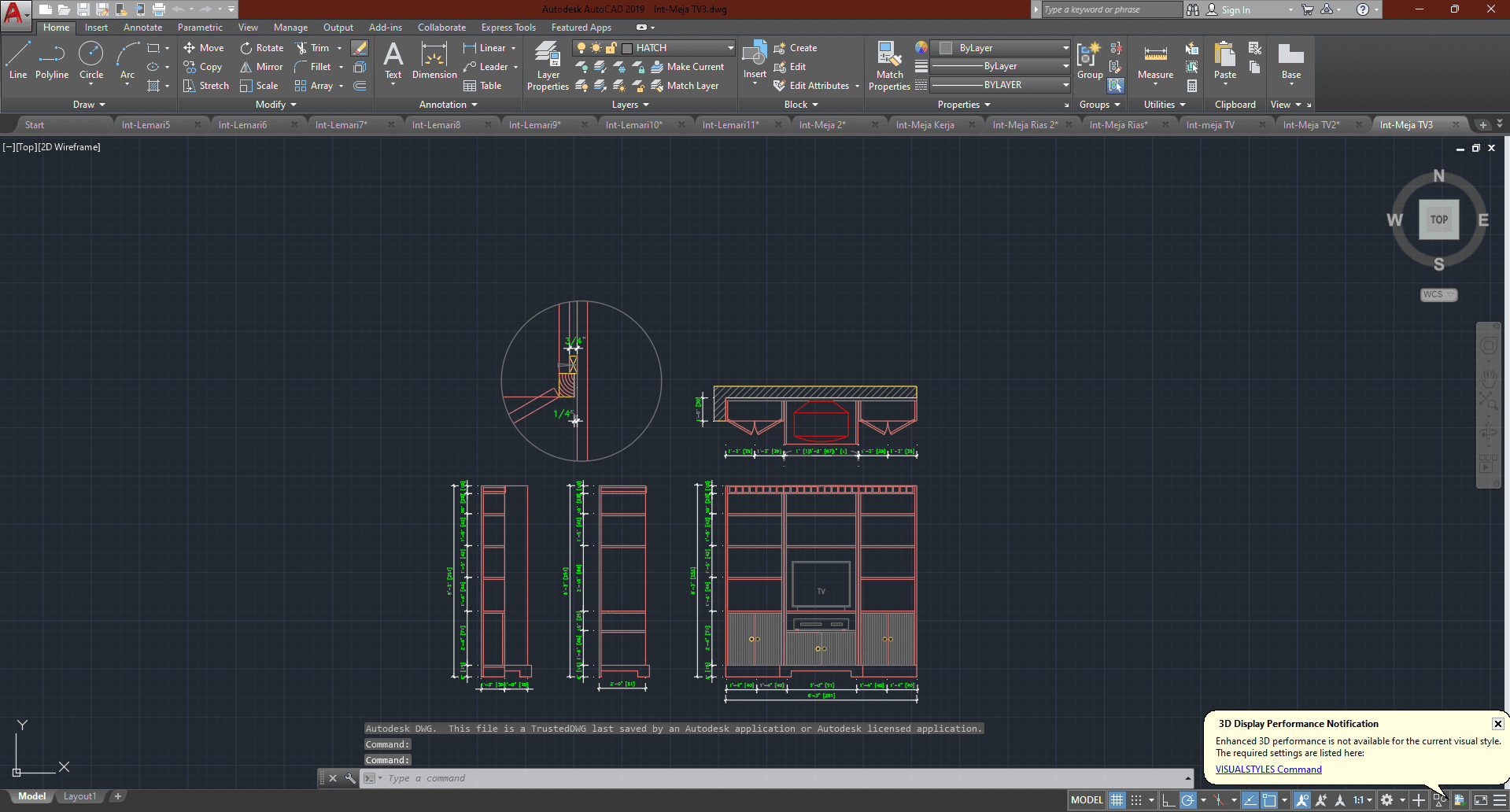Screen dimensions: 1510x812
Task: Click the VISUALSTYLES Command link
Action: click(1268, 770)
